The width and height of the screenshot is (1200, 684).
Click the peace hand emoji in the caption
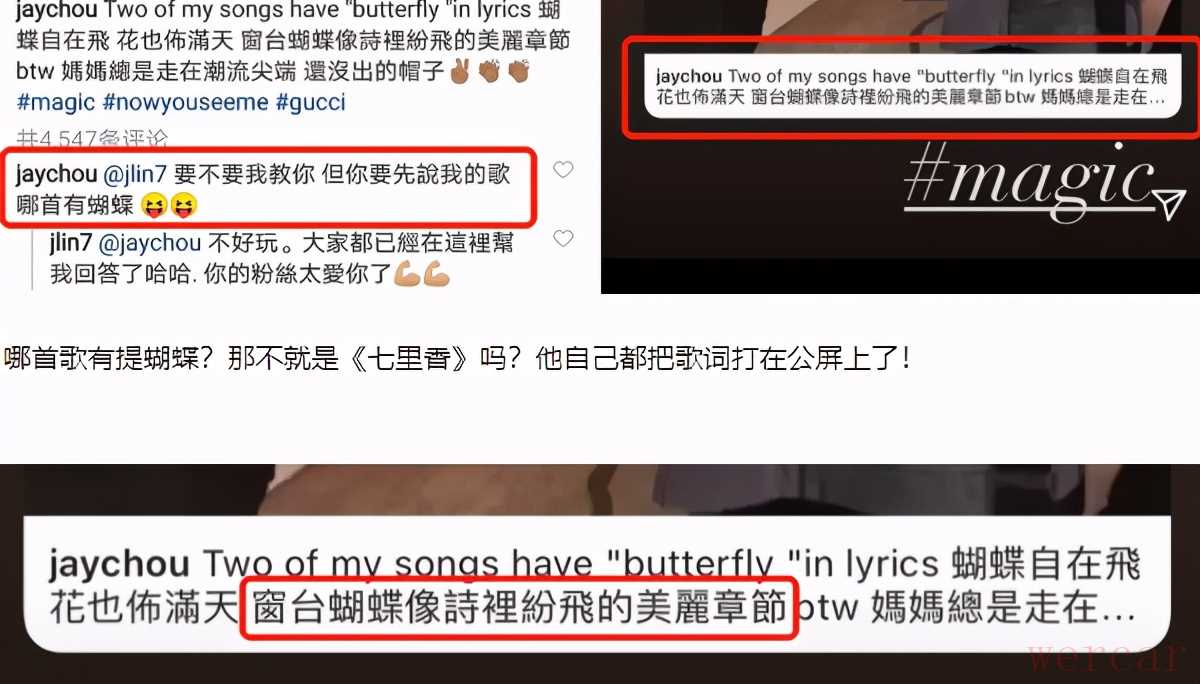(x=460, y=73)
